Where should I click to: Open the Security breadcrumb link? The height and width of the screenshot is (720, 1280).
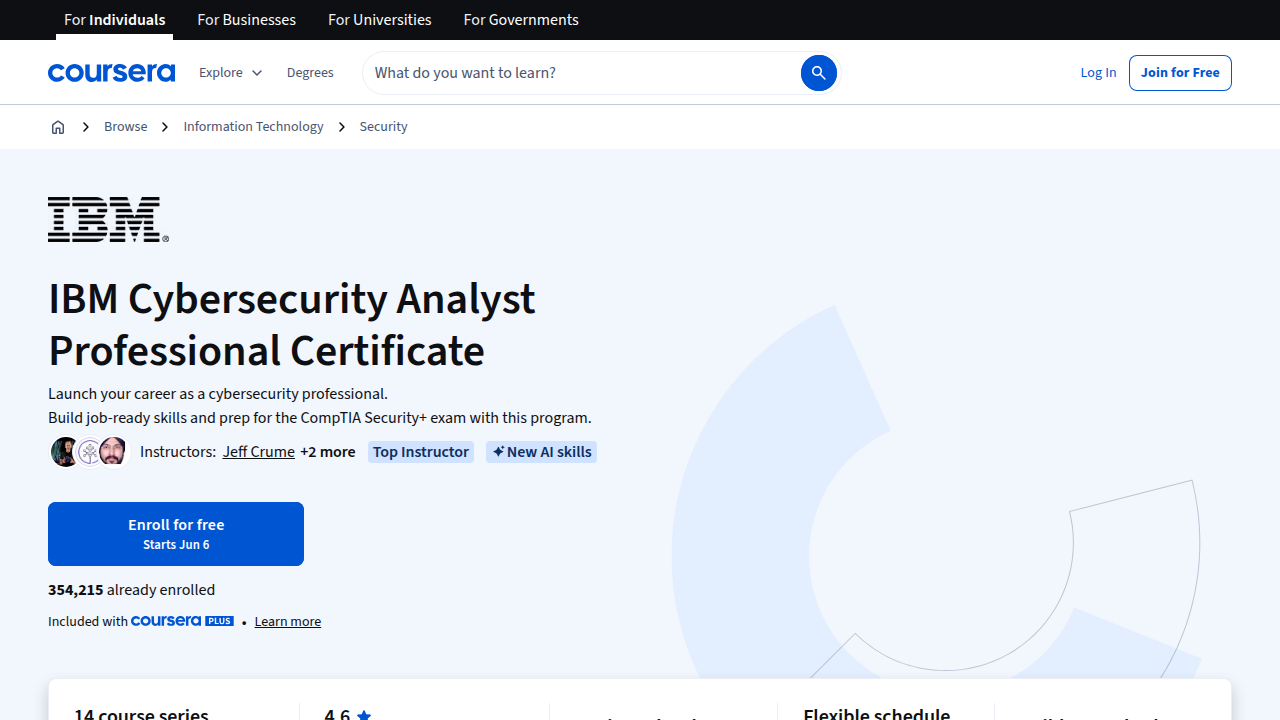tap(383, 127)
